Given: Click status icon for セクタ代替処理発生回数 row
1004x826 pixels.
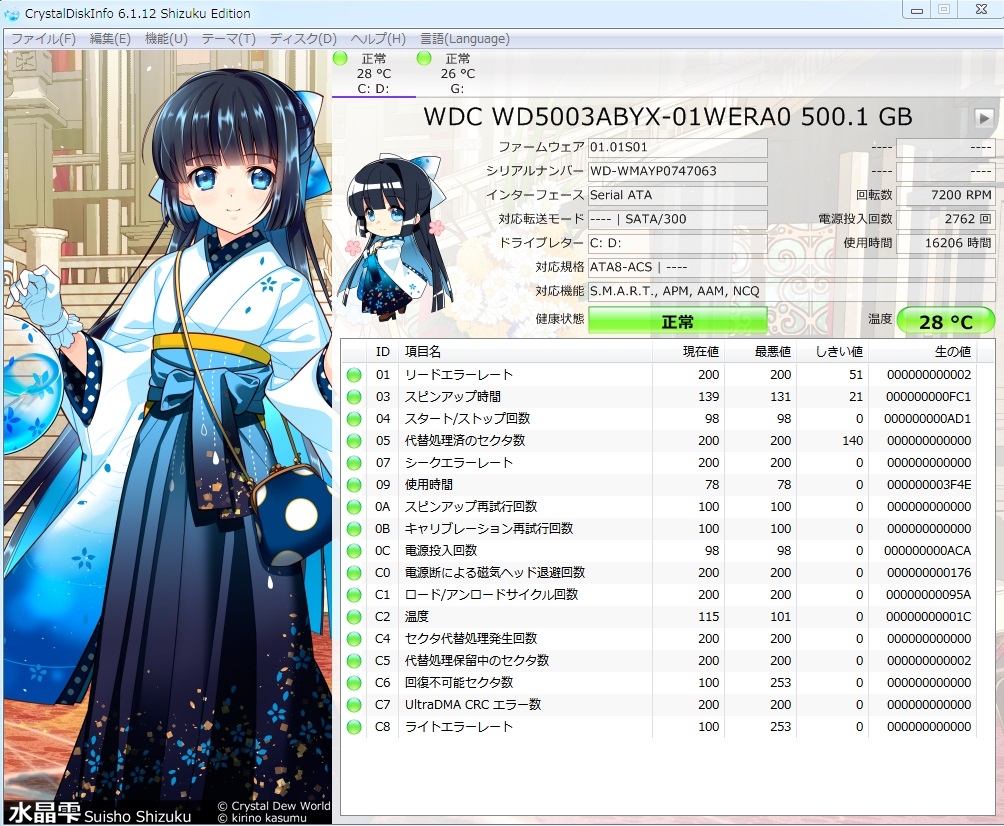Looking at the screenshot, I should [x=353, y=639].
